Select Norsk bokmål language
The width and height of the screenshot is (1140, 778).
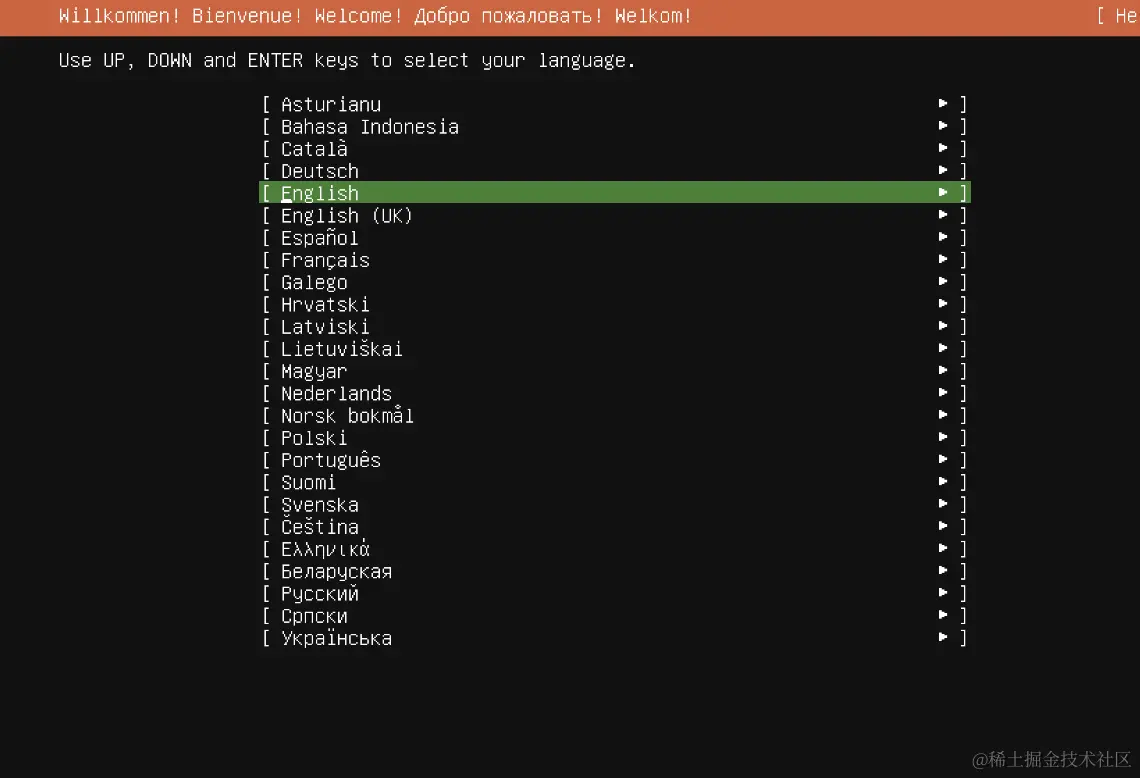(x=614, y=415)
